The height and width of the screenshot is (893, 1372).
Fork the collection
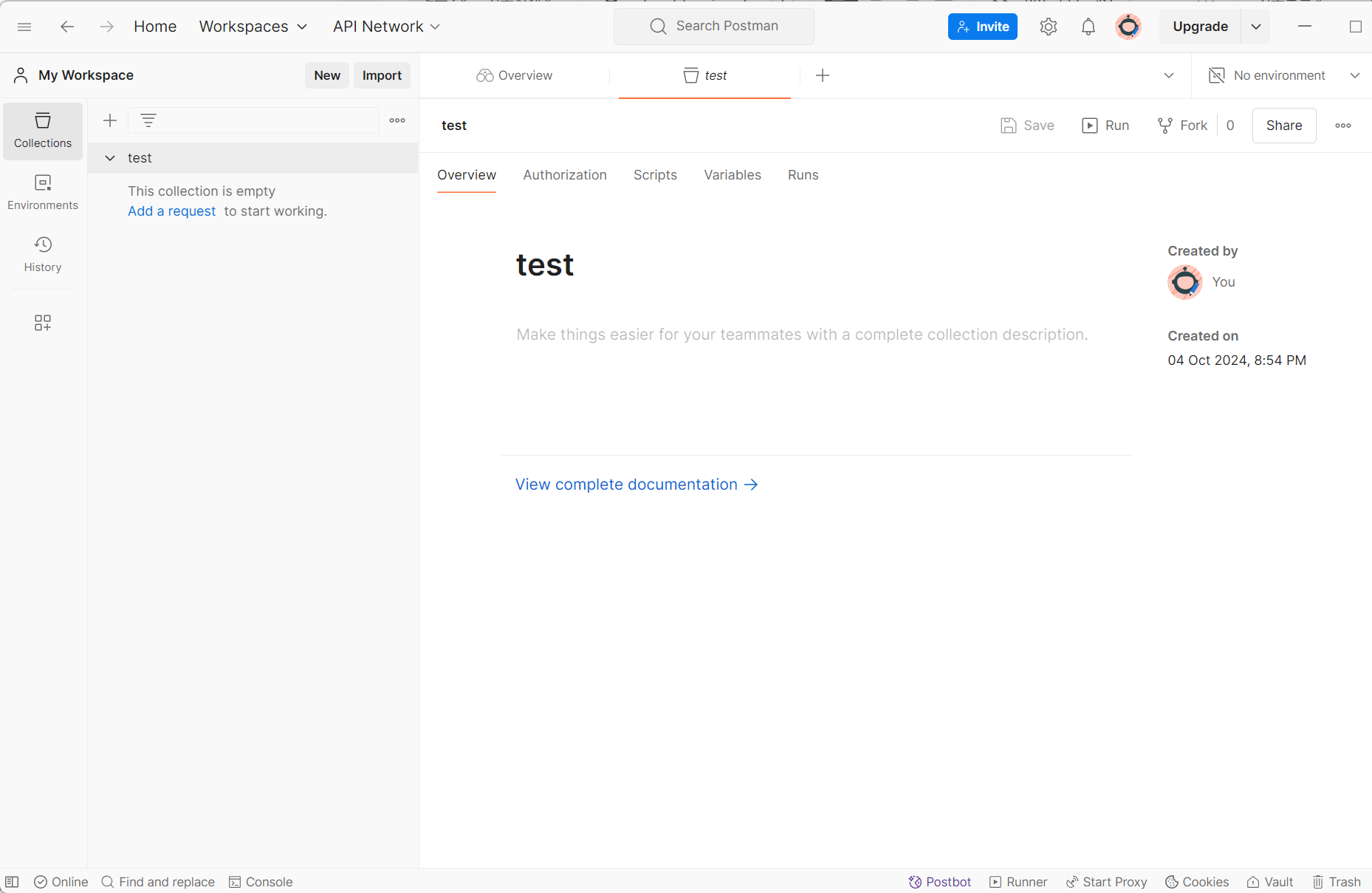1182,126
